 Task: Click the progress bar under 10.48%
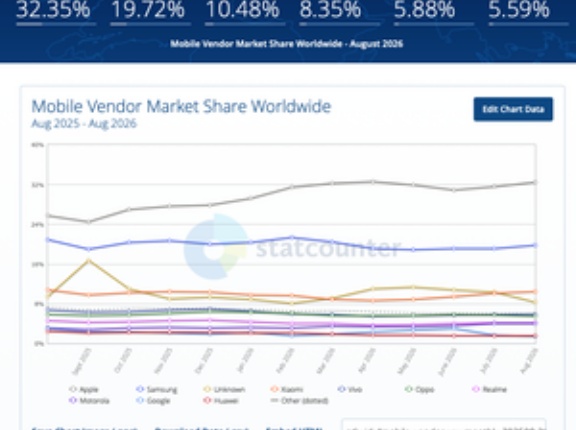245,24
